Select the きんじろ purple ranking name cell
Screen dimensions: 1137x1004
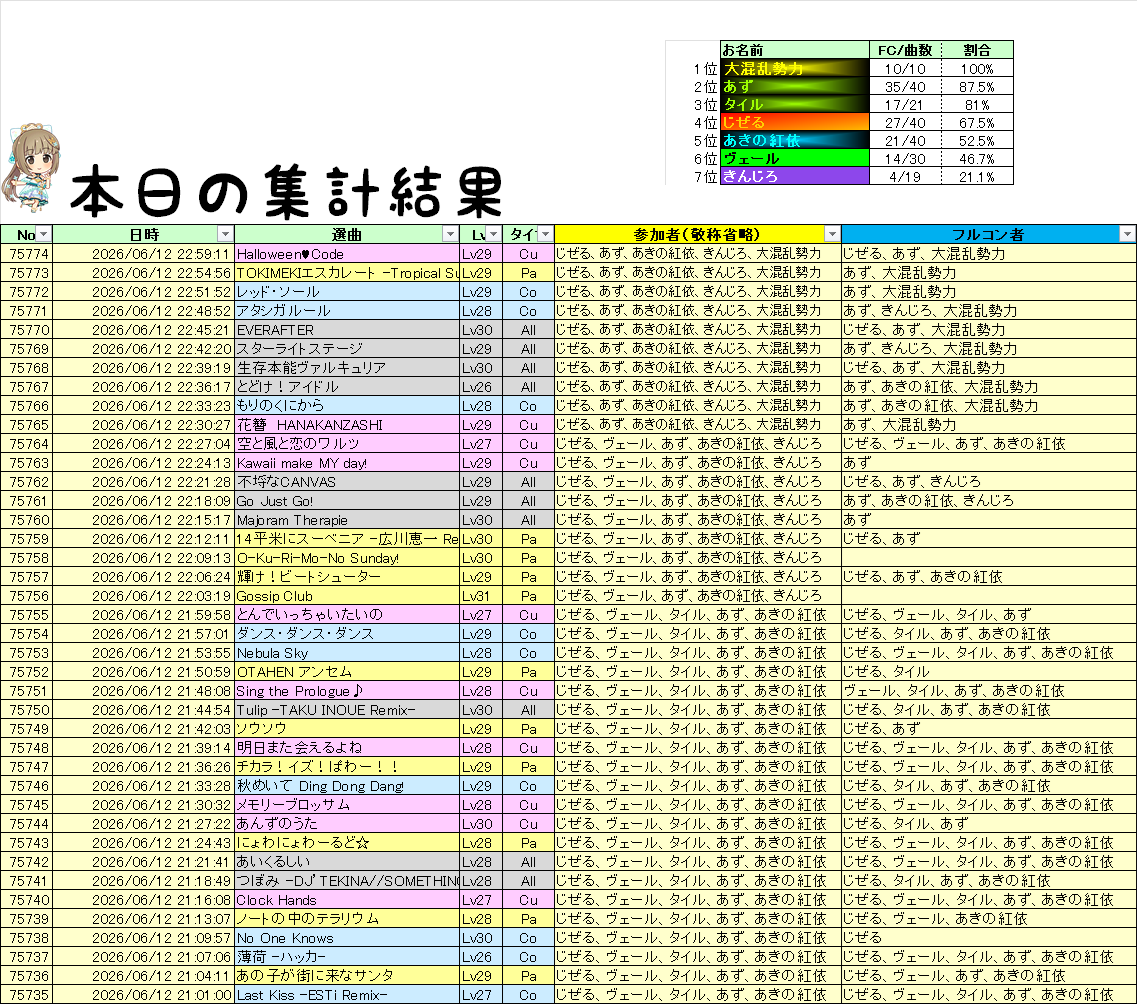point(795,176)
